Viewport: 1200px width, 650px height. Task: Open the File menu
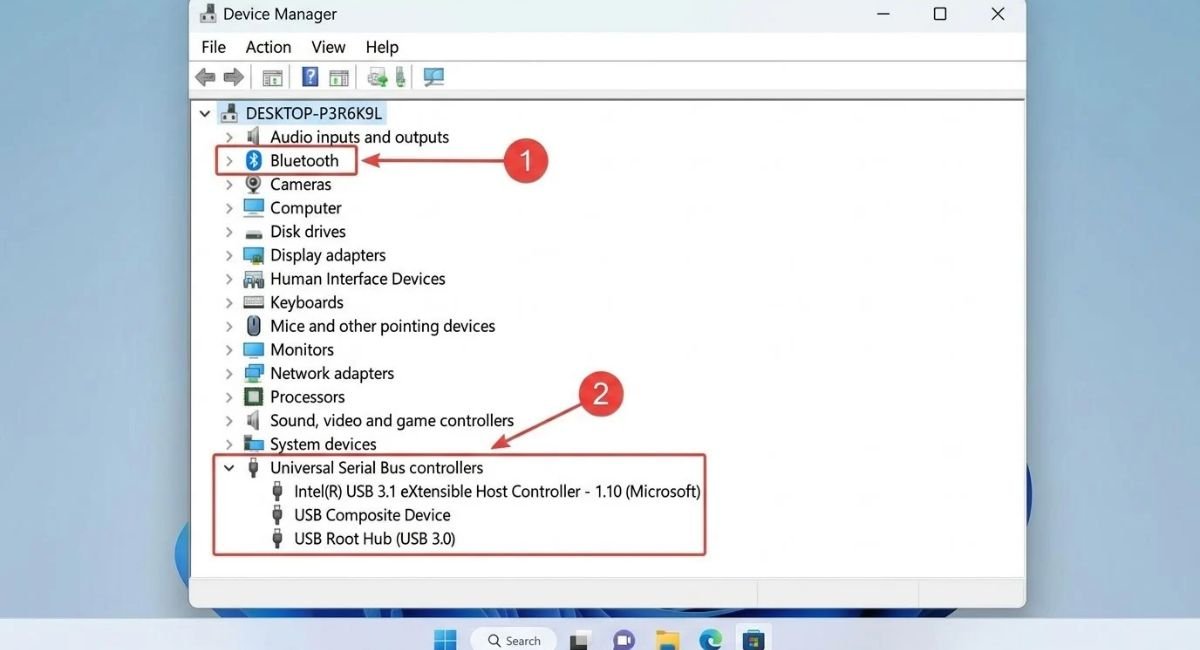point(213,47)
